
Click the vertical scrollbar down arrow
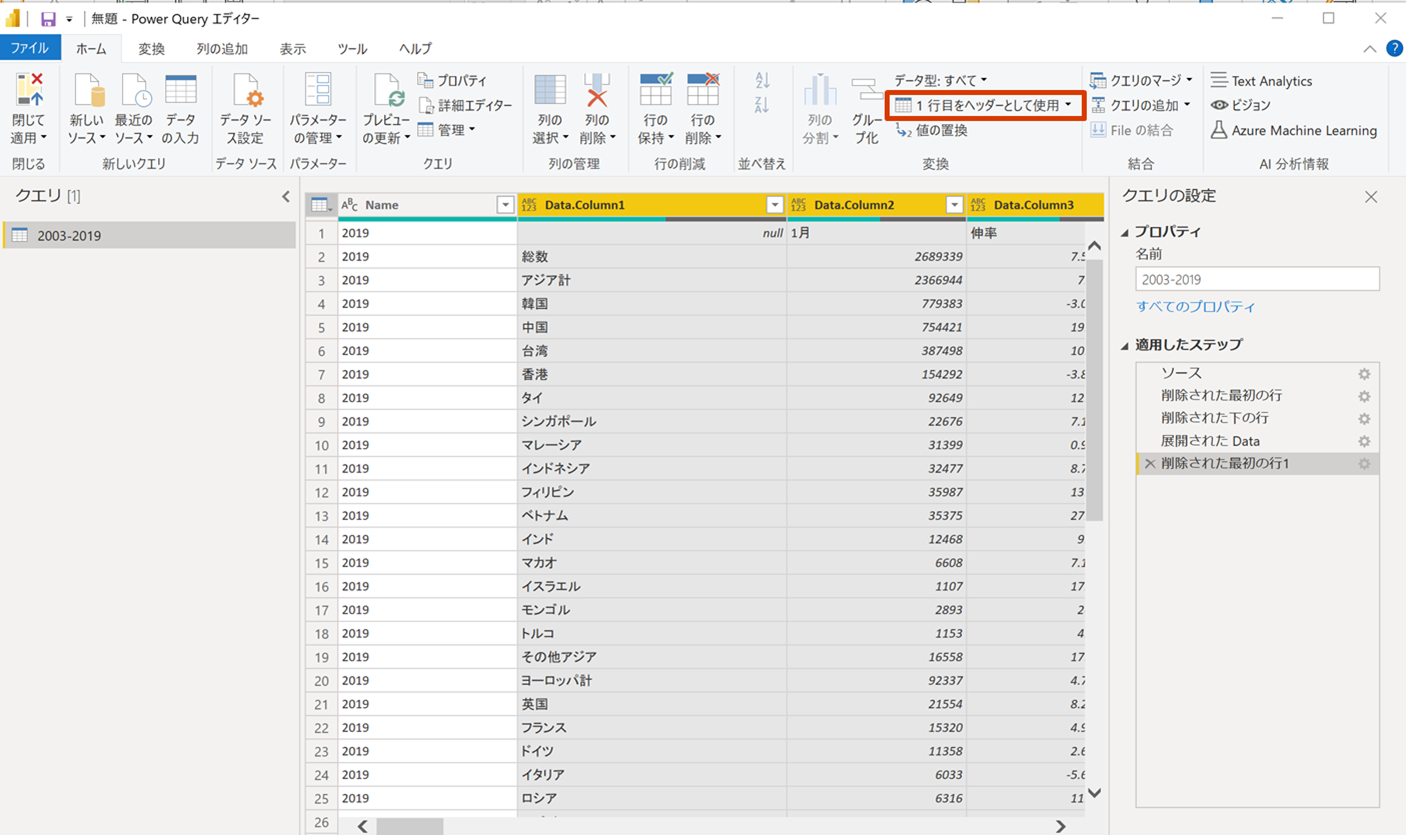[x=1094, y=793]
